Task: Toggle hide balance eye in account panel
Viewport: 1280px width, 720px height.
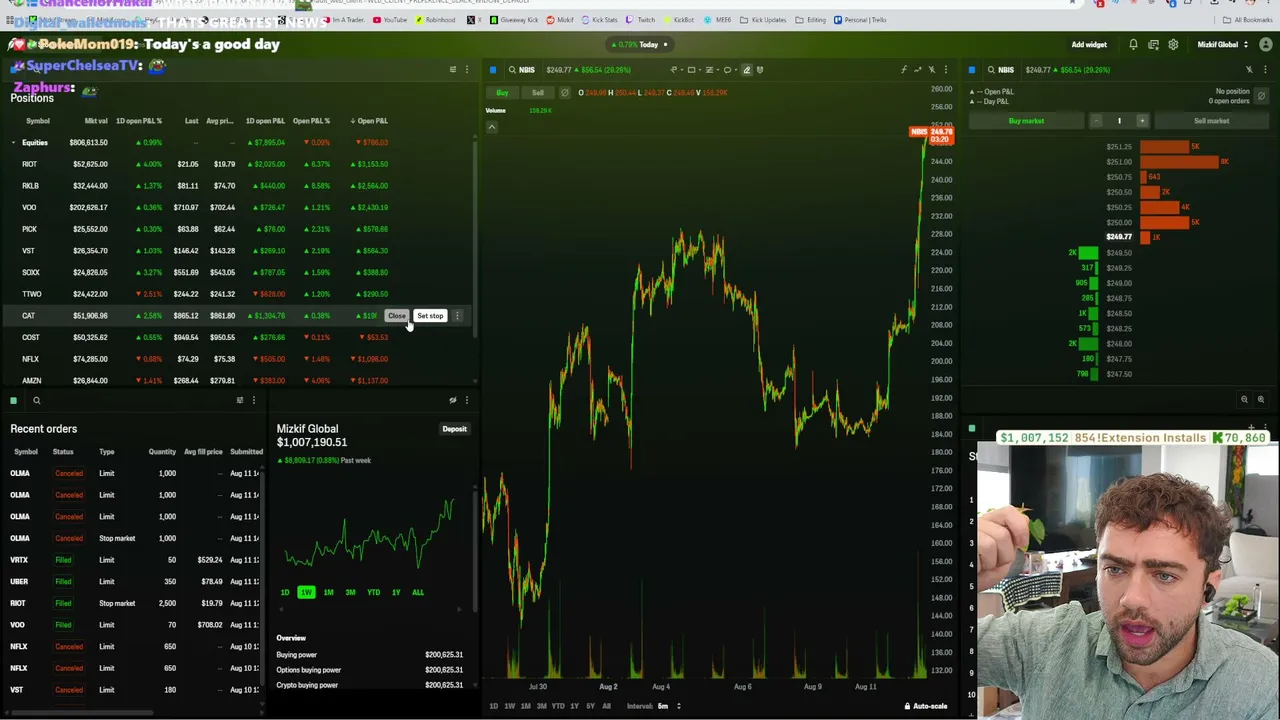Action: point(452,401)
